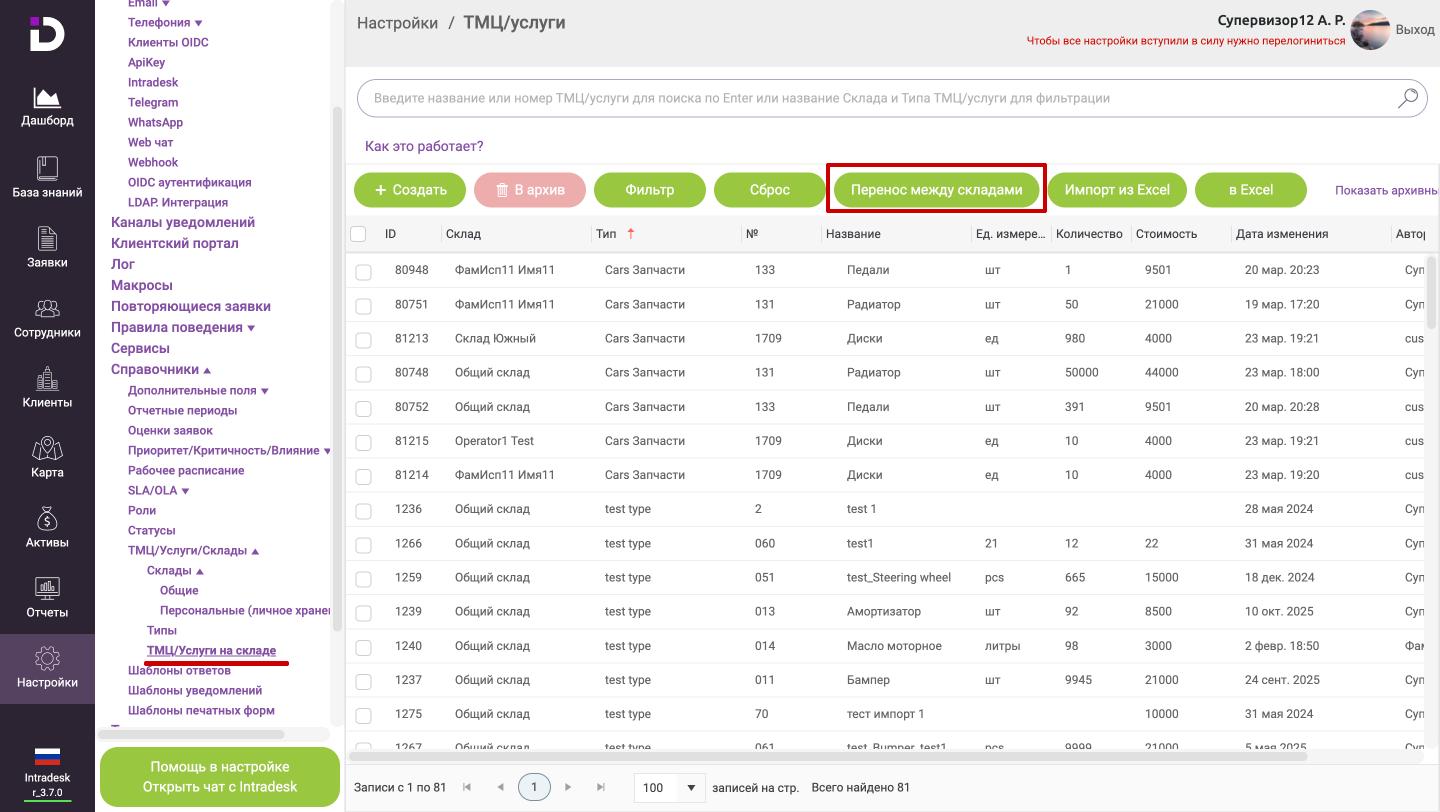Go to Заявки in the sidebar

(x=47, y=239)
